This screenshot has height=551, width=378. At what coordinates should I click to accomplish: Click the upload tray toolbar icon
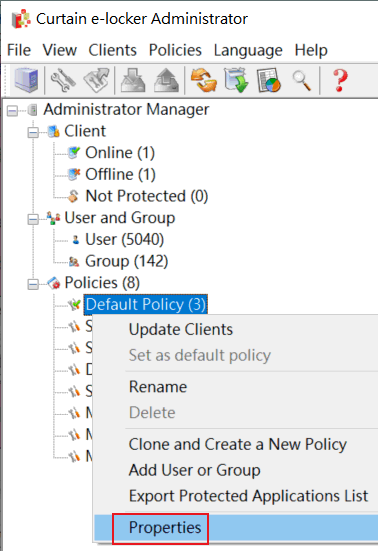(x=167, y=80)
